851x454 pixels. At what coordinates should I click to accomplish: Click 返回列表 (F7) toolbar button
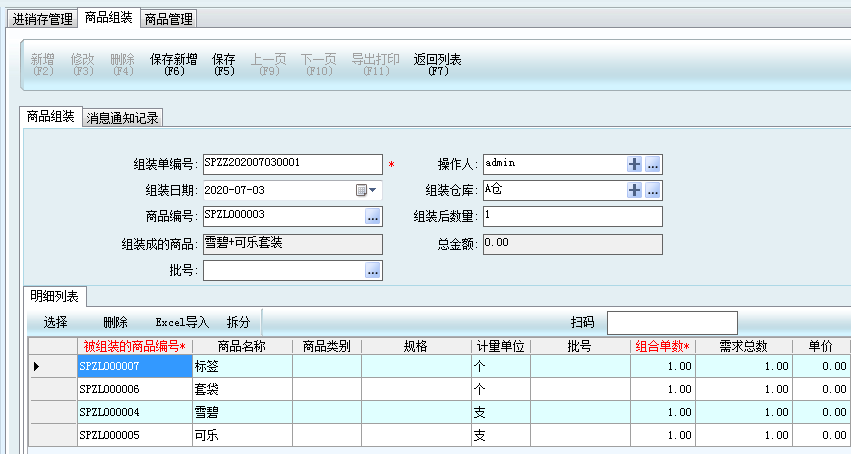click(x=438, y=65)
